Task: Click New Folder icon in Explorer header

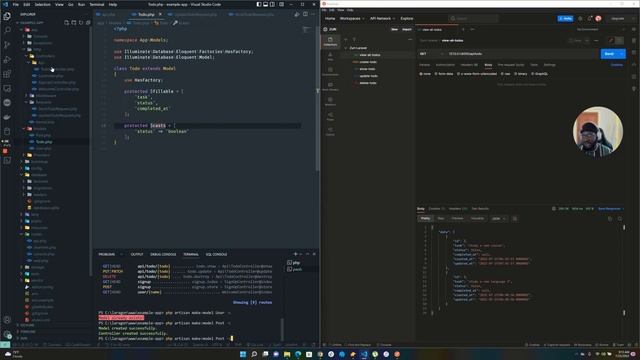Action: coord(74,22)
